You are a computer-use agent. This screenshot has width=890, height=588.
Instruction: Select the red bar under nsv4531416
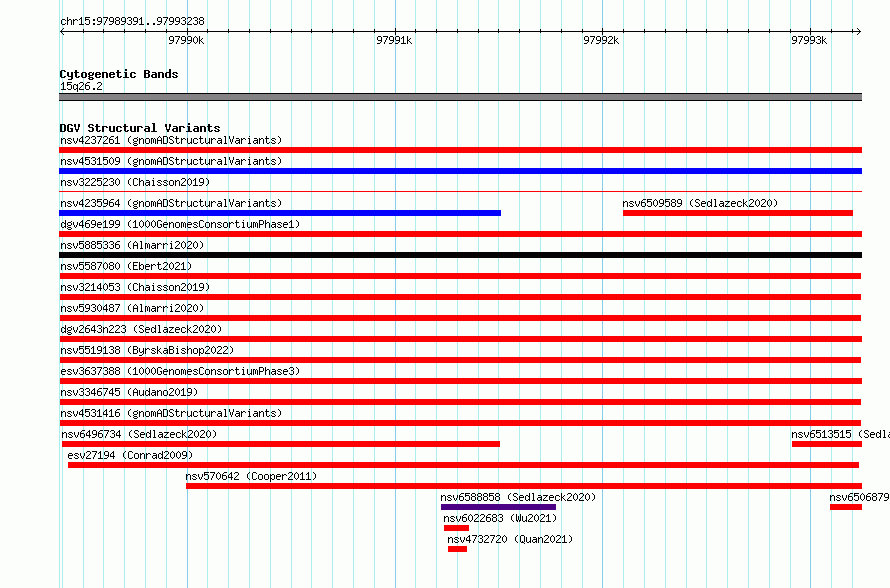click(x=460, y=423)
